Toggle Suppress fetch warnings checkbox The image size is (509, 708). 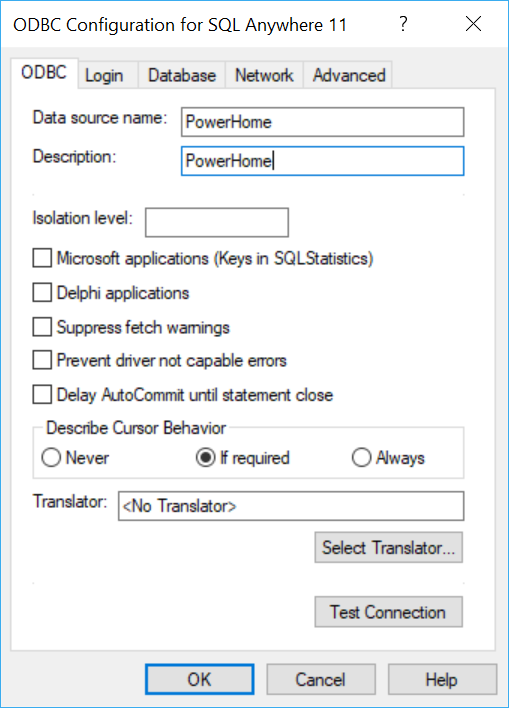pyautogui.click(x=42, y=327)
